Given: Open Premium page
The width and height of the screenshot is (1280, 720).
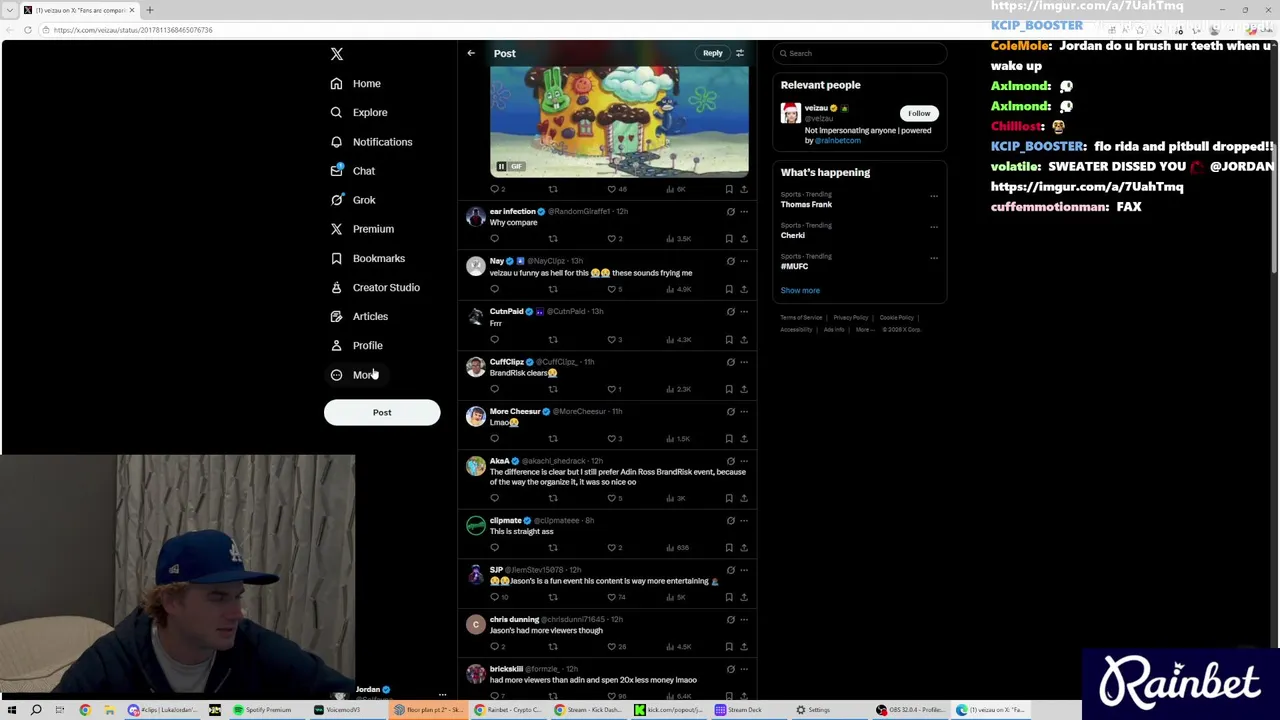Looking at the screenshot, I should [362, 229].
